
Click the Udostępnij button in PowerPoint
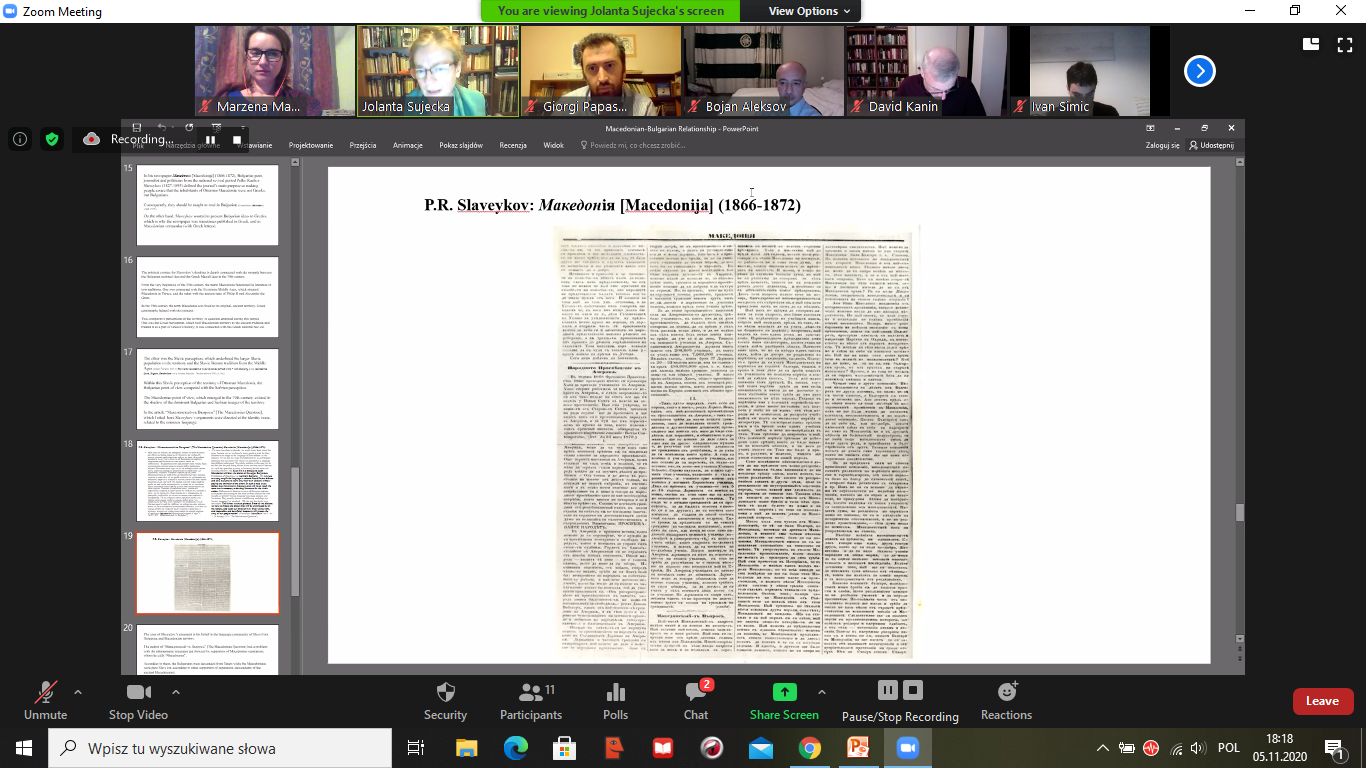tap(1212, 145)
